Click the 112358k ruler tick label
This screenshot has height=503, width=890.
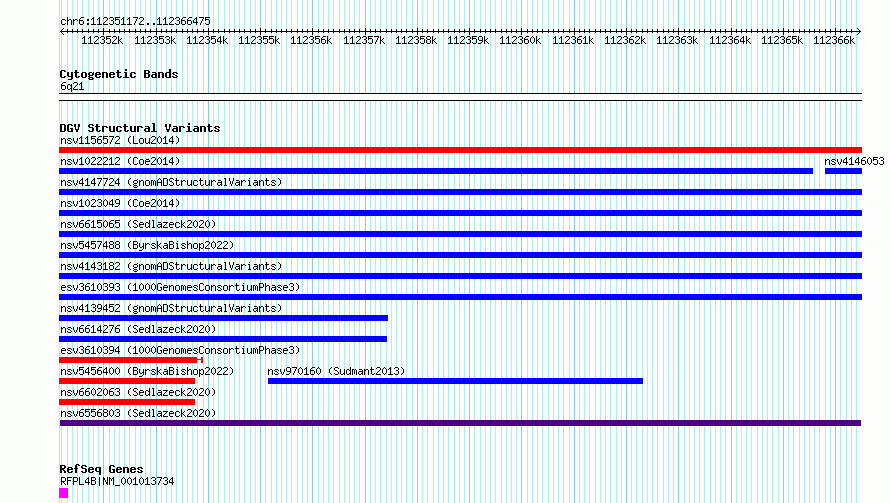pos(416,40)
